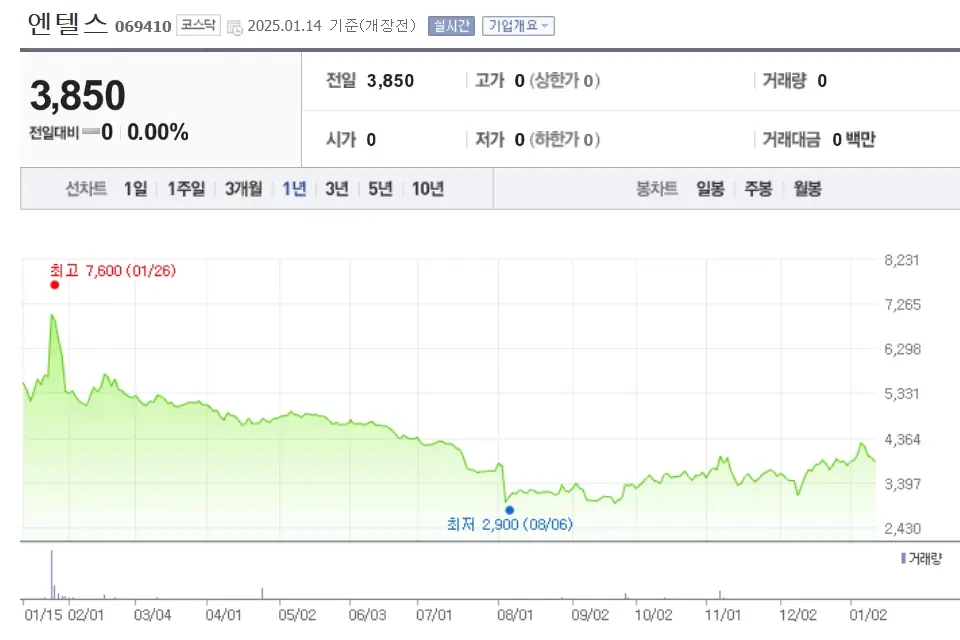Open the 기업개요 dropdown
This screenshot has height=640, width=960.
tap(516, 25)
